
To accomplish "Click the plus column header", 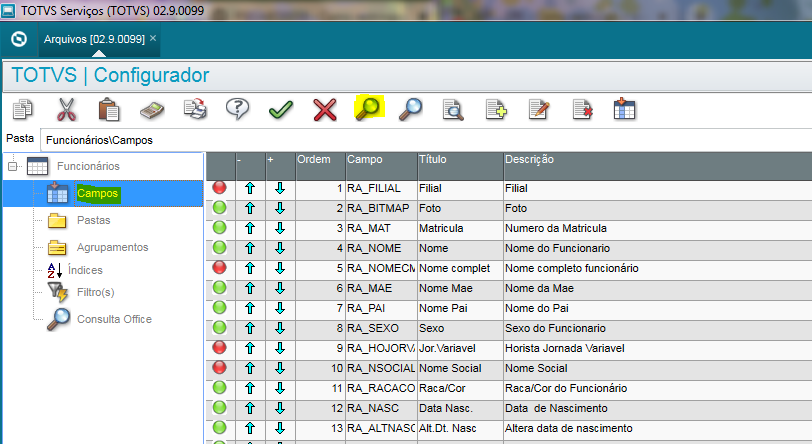I will point(280,166).
